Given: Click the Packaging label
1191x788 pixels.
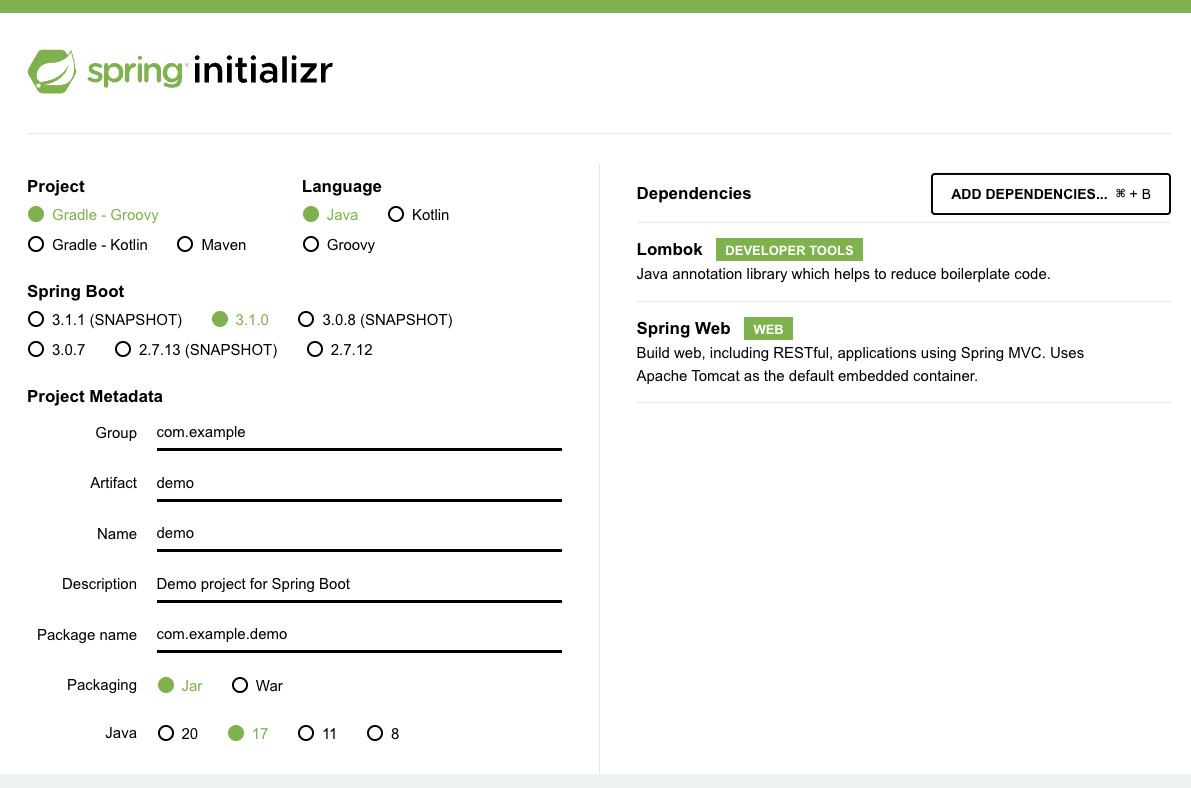Looking at the screenshot, I should click(x=101, y=685).
